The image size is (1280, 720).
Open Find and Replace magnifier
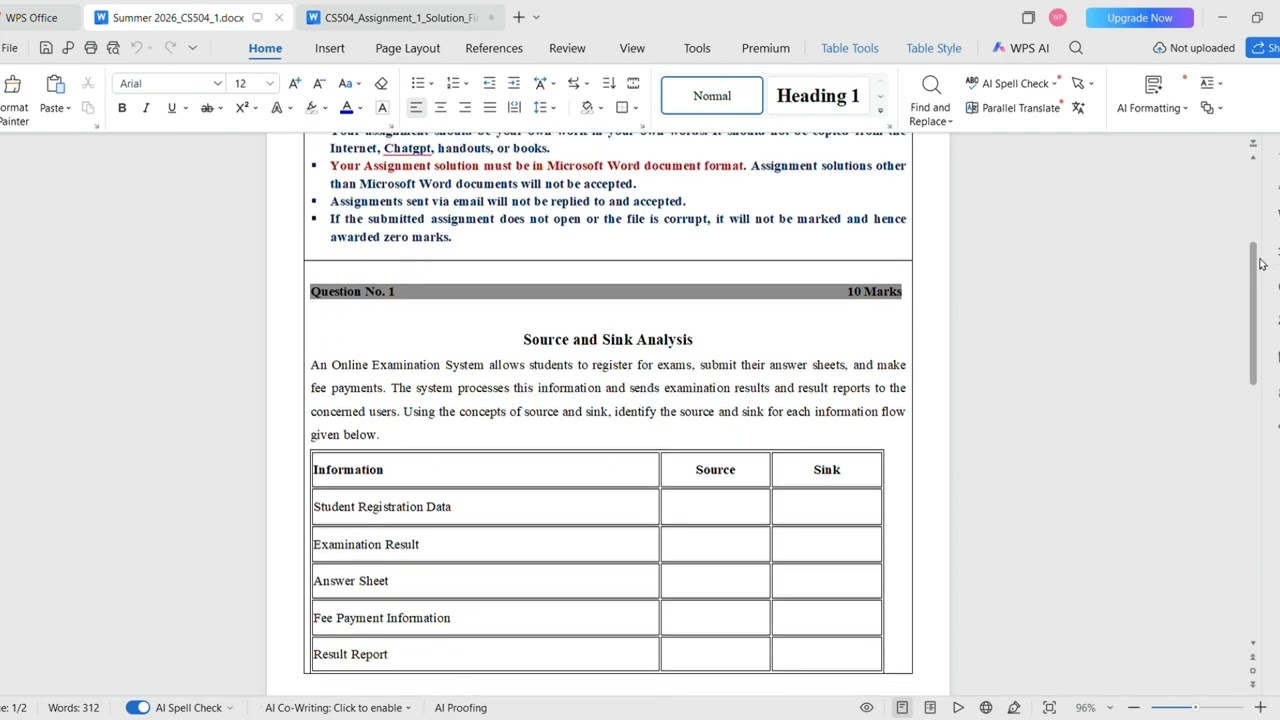[931, 85]
